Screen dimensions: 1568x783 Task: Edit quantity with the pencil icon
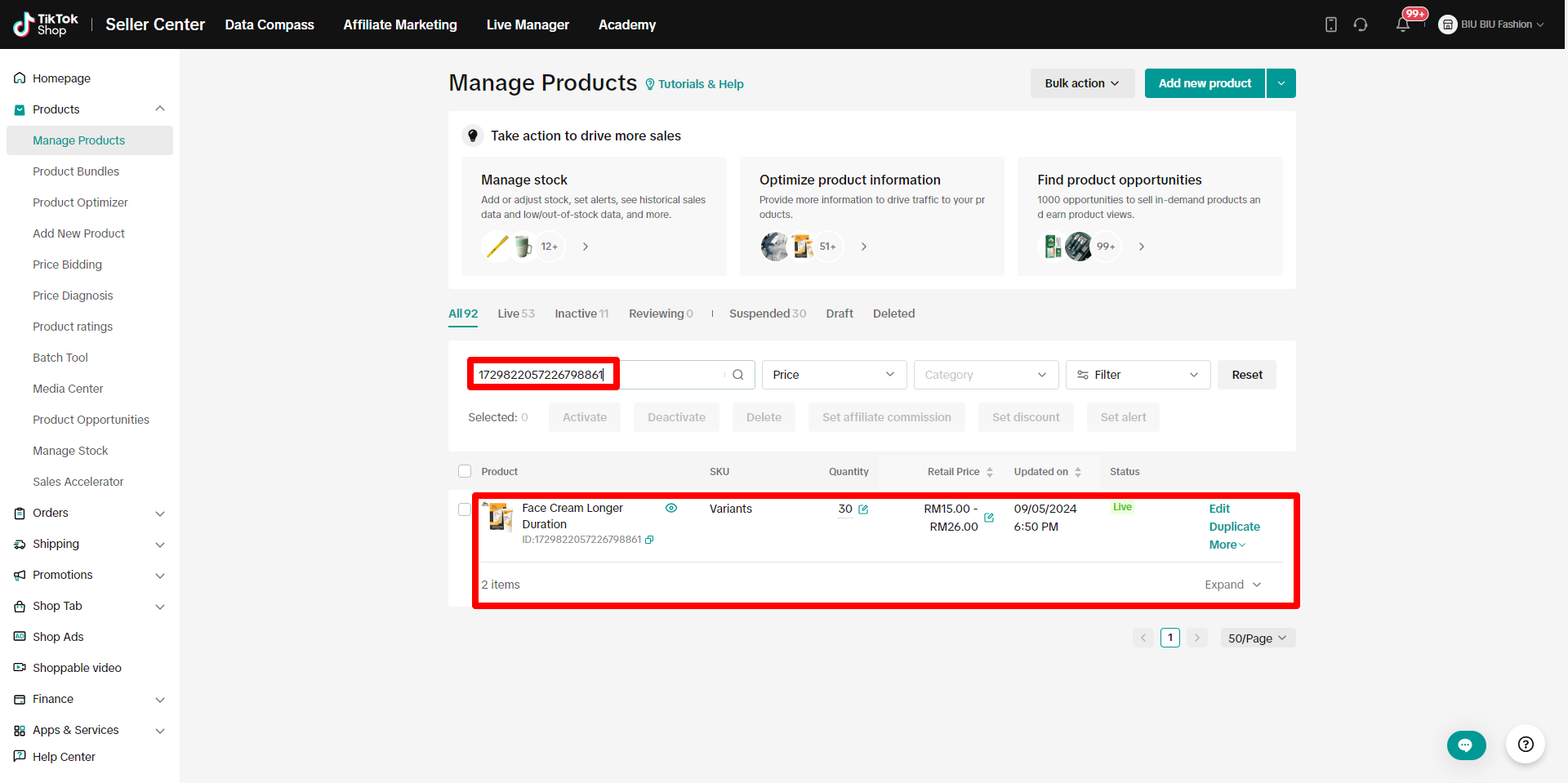[x=863, y=509]
